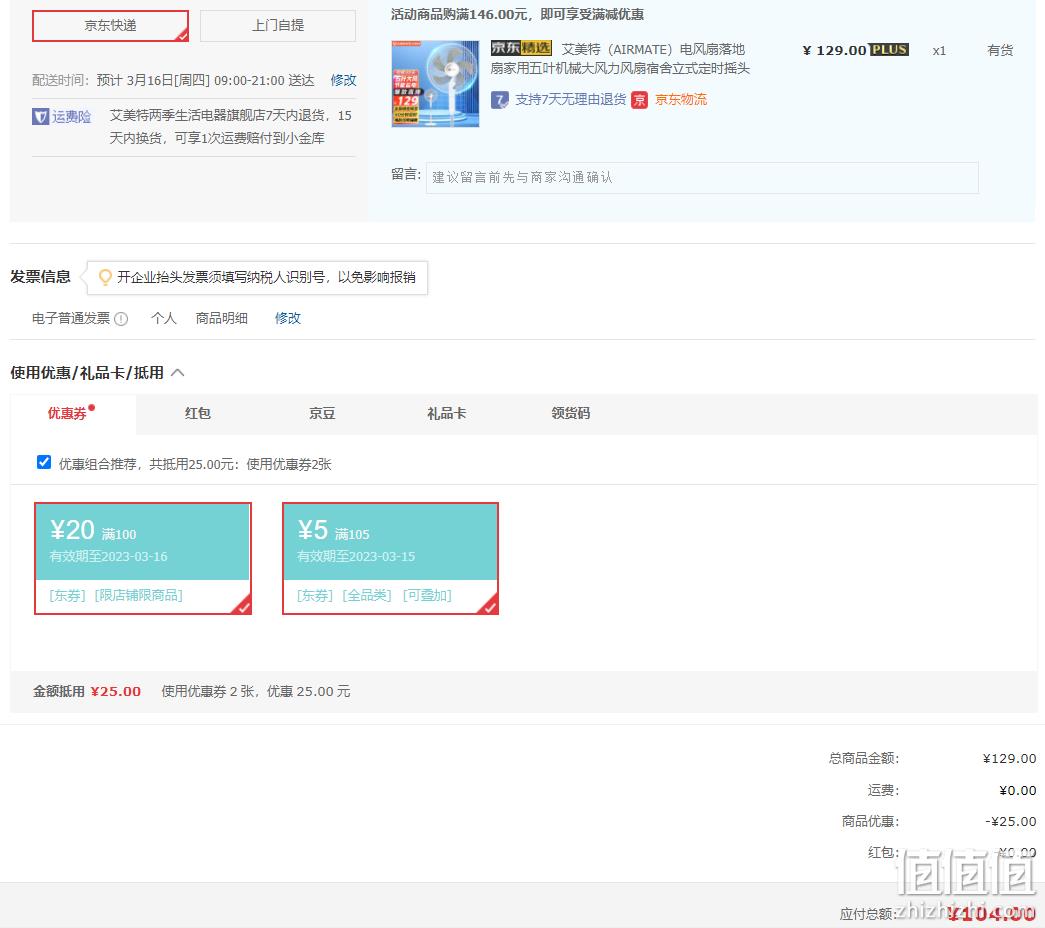
Task: Click the 7-day return icon
Action: tap(500, 100)
